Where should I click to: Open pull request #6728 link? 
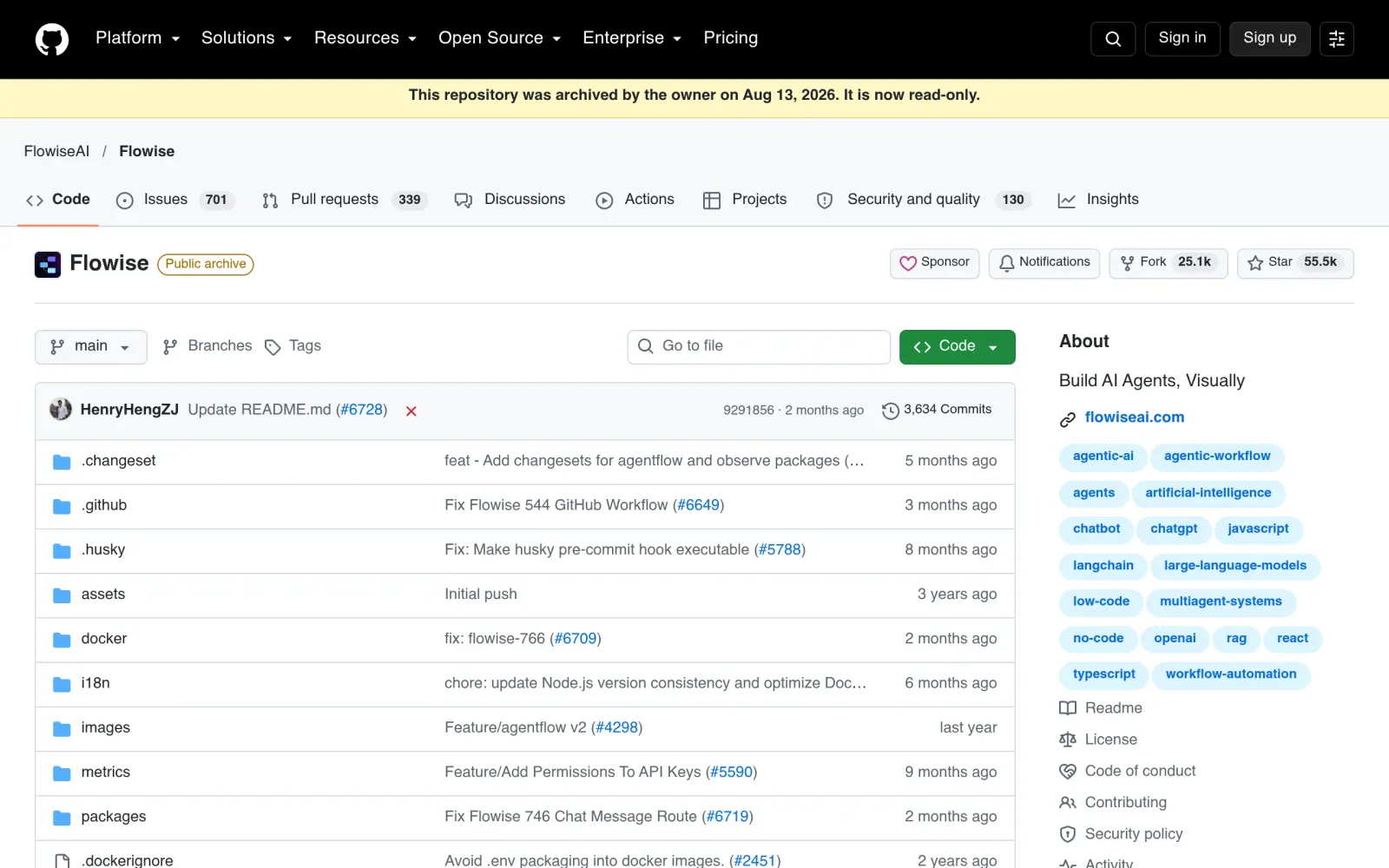[362, 410]
